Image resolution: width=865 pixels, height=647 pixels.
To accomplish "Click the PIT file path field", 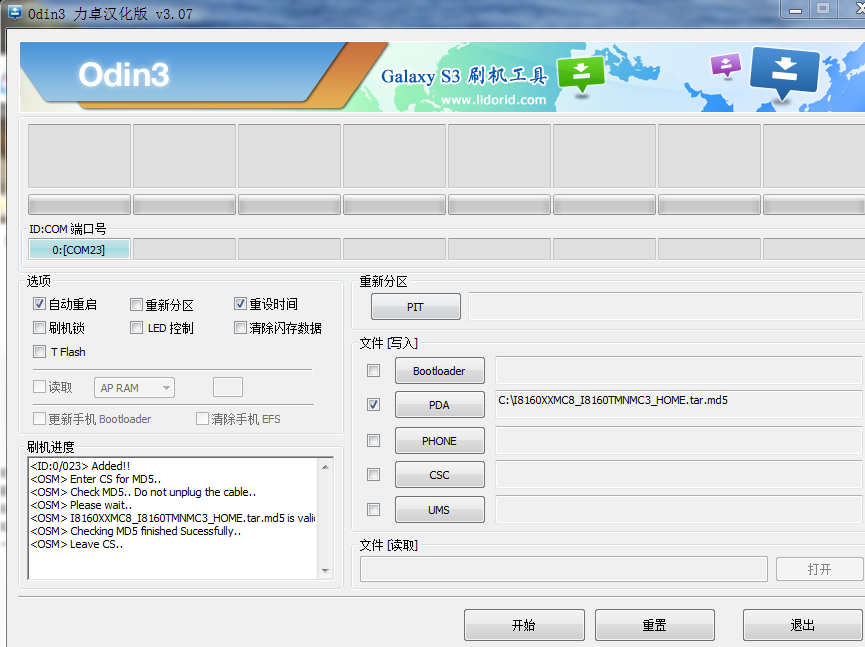I will [x=665, y=306].
